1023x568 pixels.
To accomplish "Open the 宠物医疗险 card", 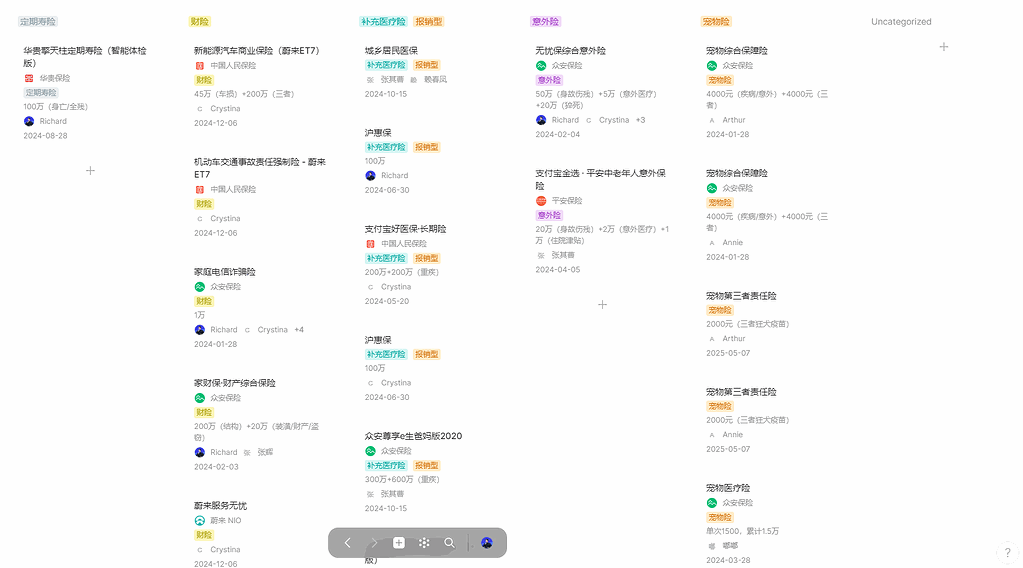I will (x=728, y=488).
